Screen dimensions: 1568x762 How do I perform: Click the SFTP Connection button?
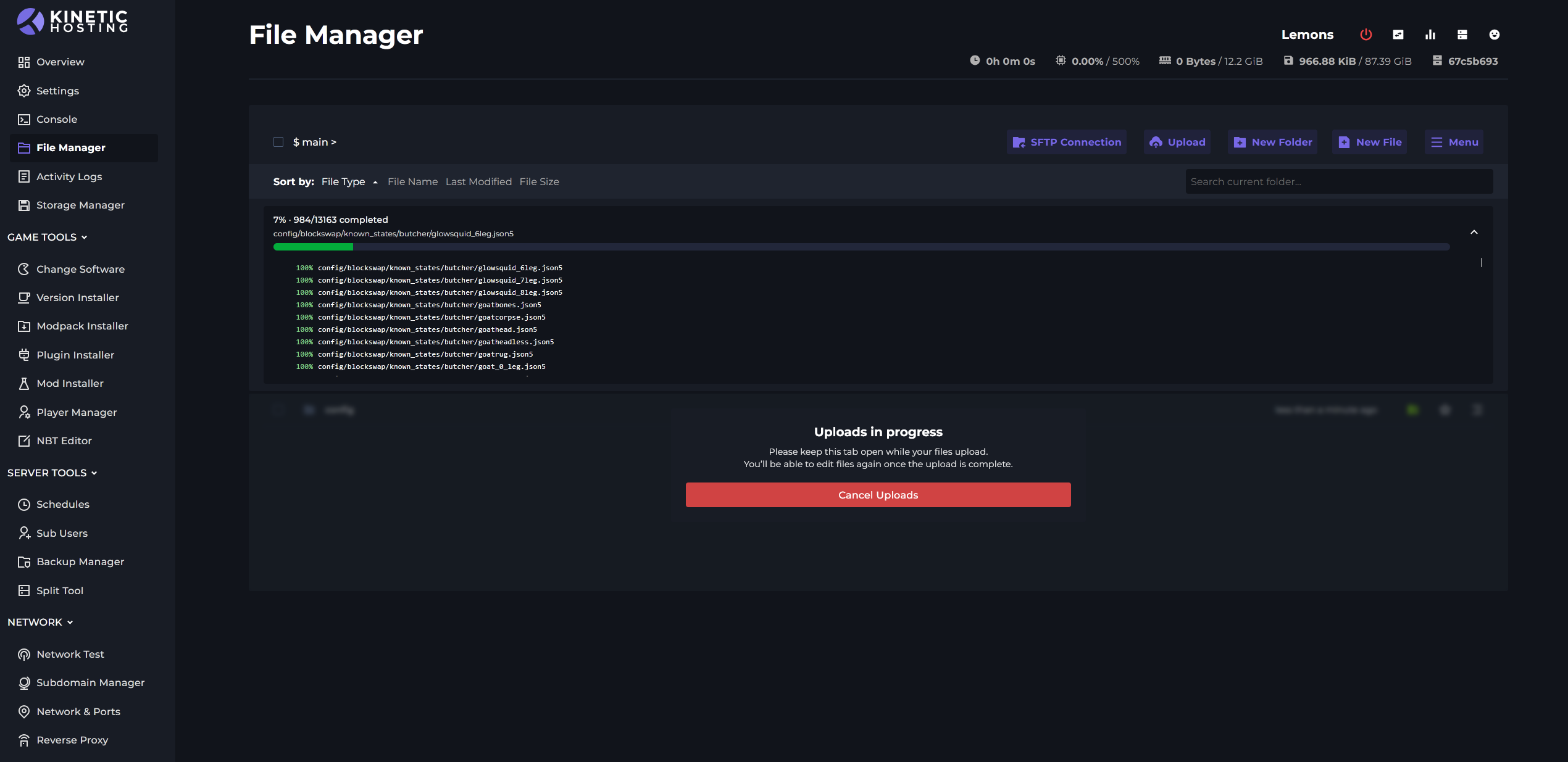[x=1066, y=142]
